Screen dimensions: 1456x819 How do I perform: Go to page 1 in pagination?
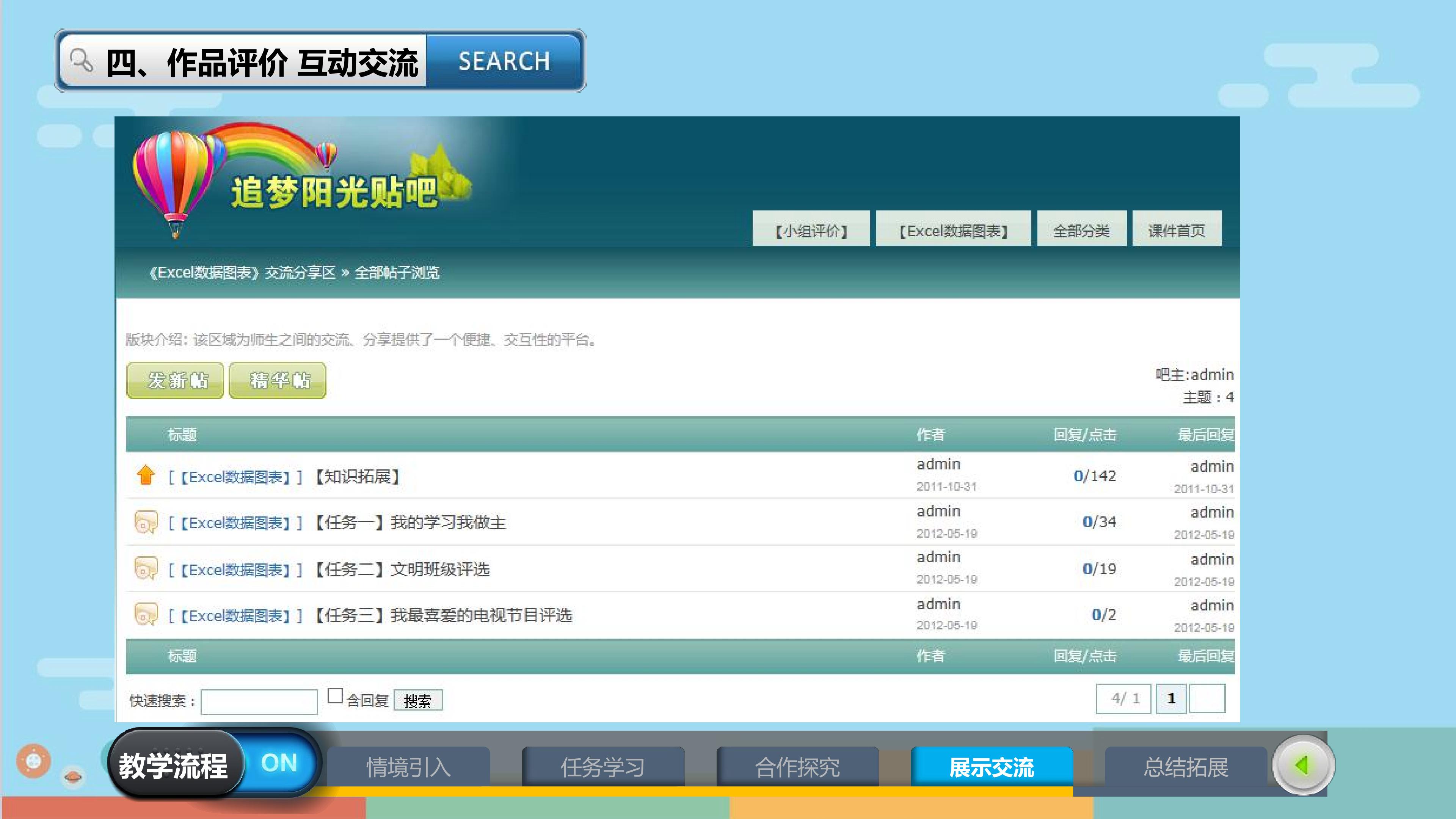(1171, 698)
